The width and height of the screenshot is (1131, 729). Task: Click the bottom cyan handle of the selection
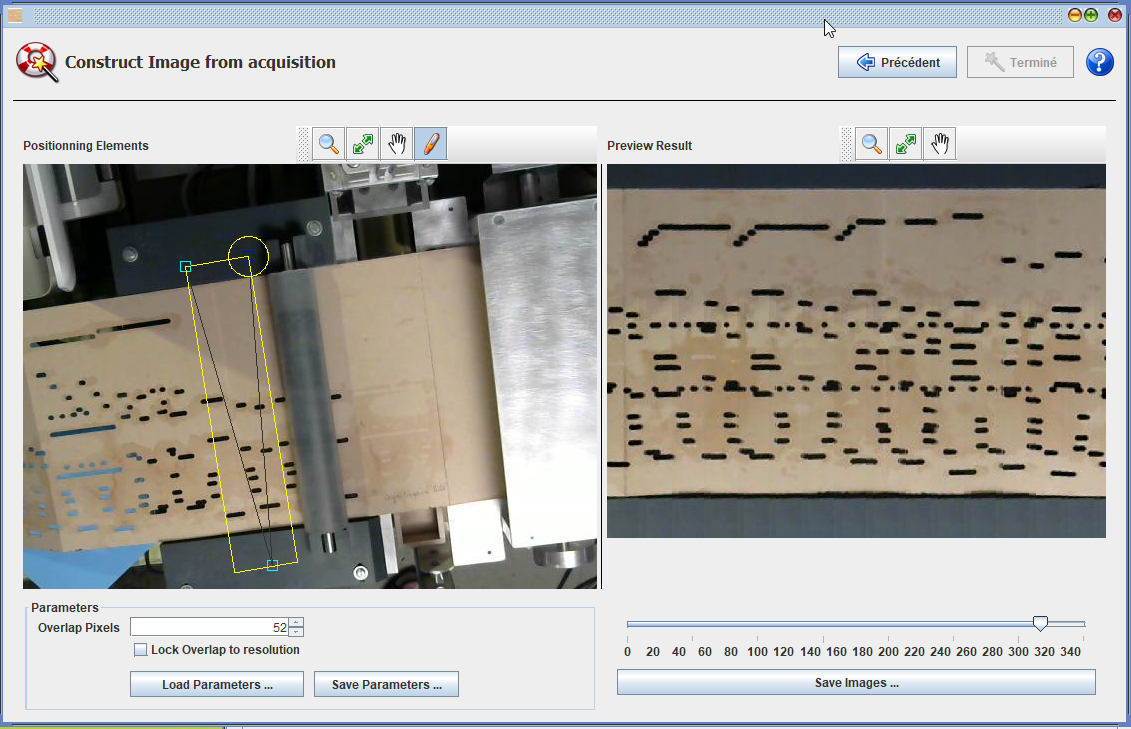pyautogui.click(x=272, y=566)
